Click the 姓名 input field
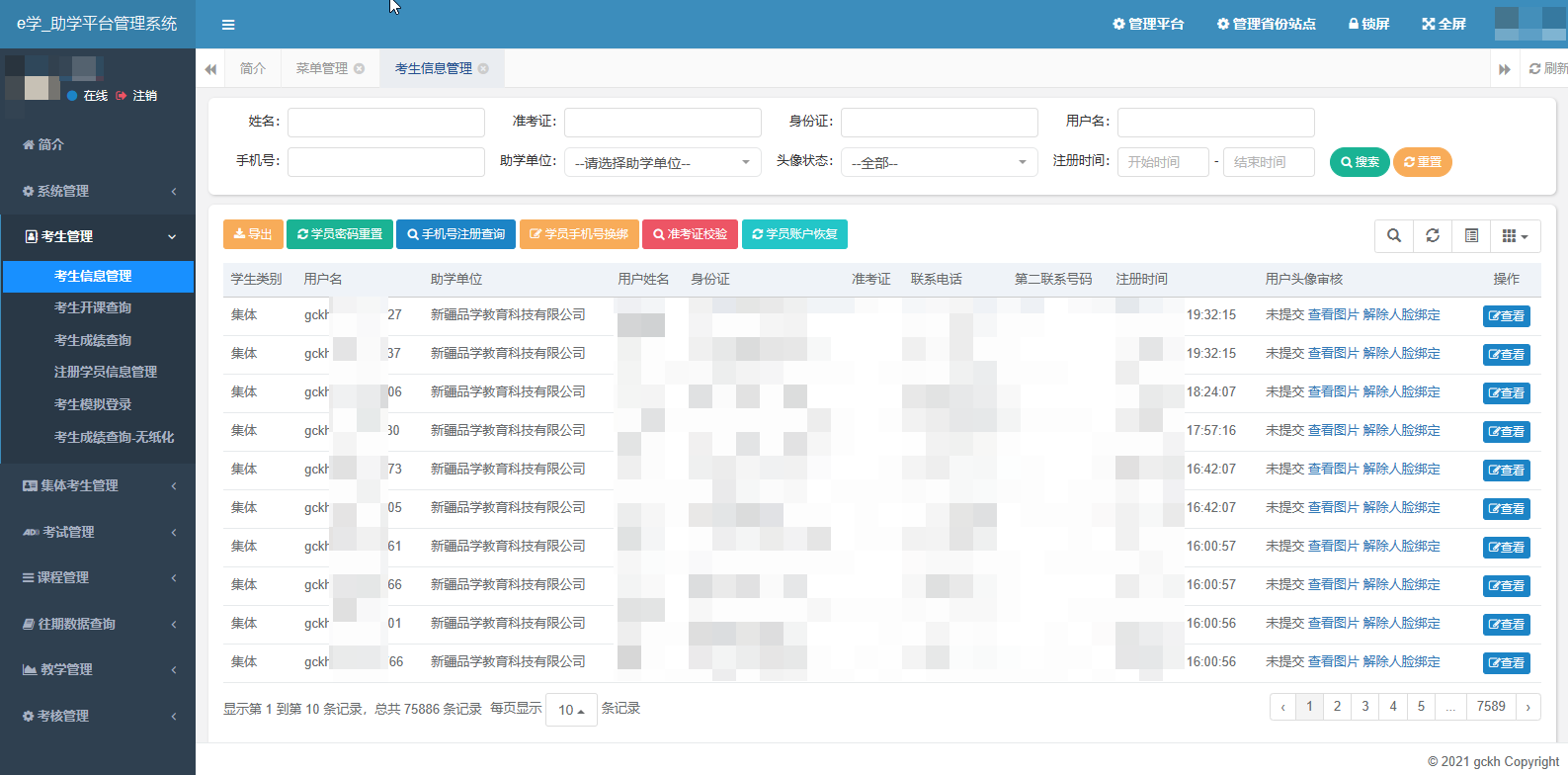The image size is (1568, 775). [385, 122]
